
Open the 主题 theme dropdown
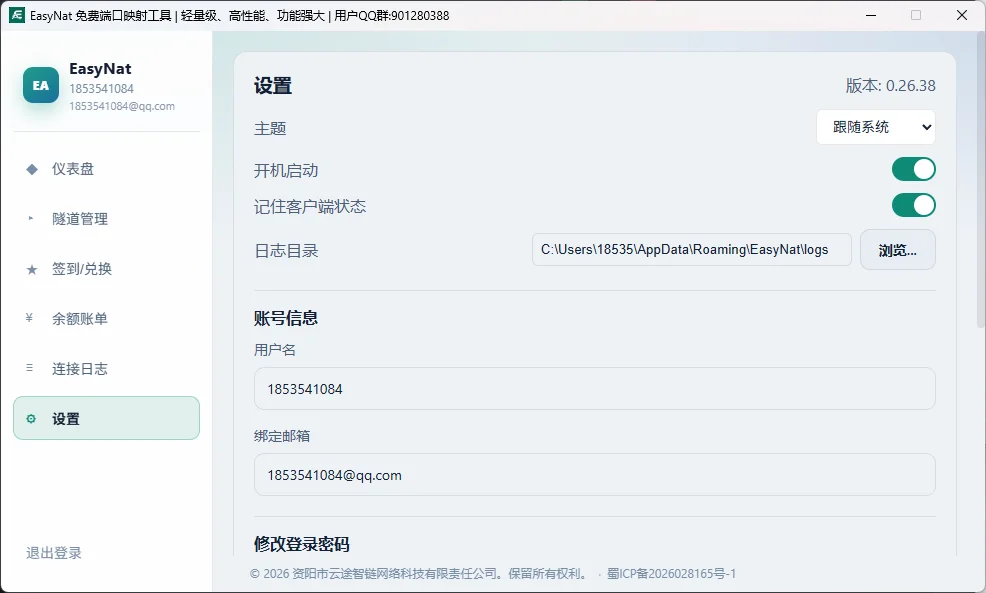tap(875, 127)
